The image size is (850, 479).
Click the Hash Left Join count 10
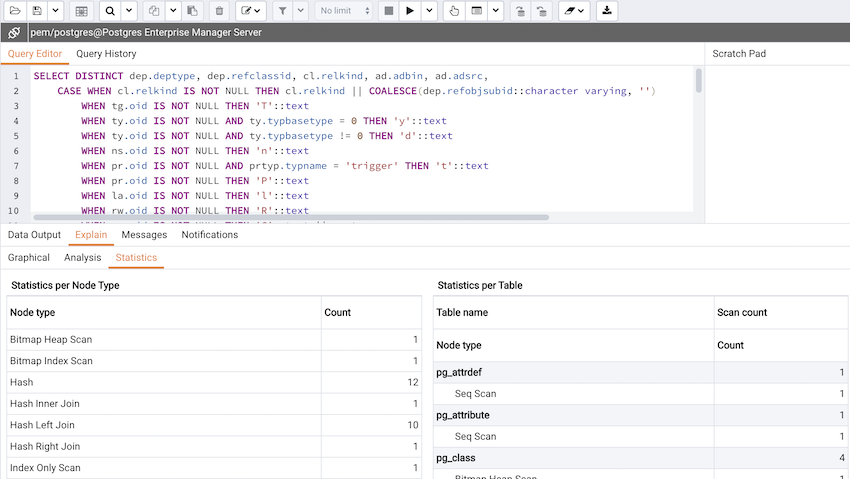(x=413, y=425)
